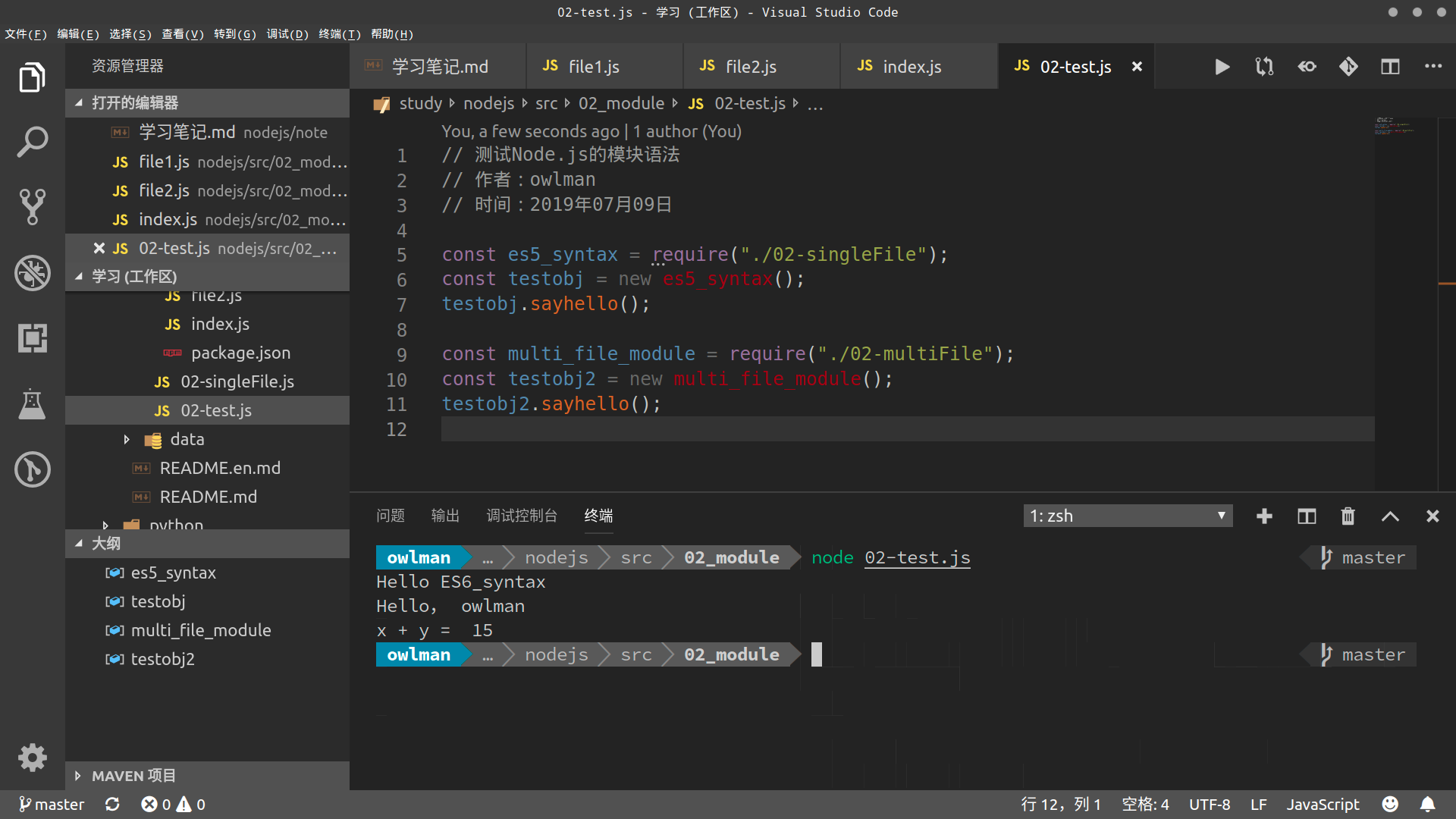Collapse the 打开的编辑器 section

[207, 102]
